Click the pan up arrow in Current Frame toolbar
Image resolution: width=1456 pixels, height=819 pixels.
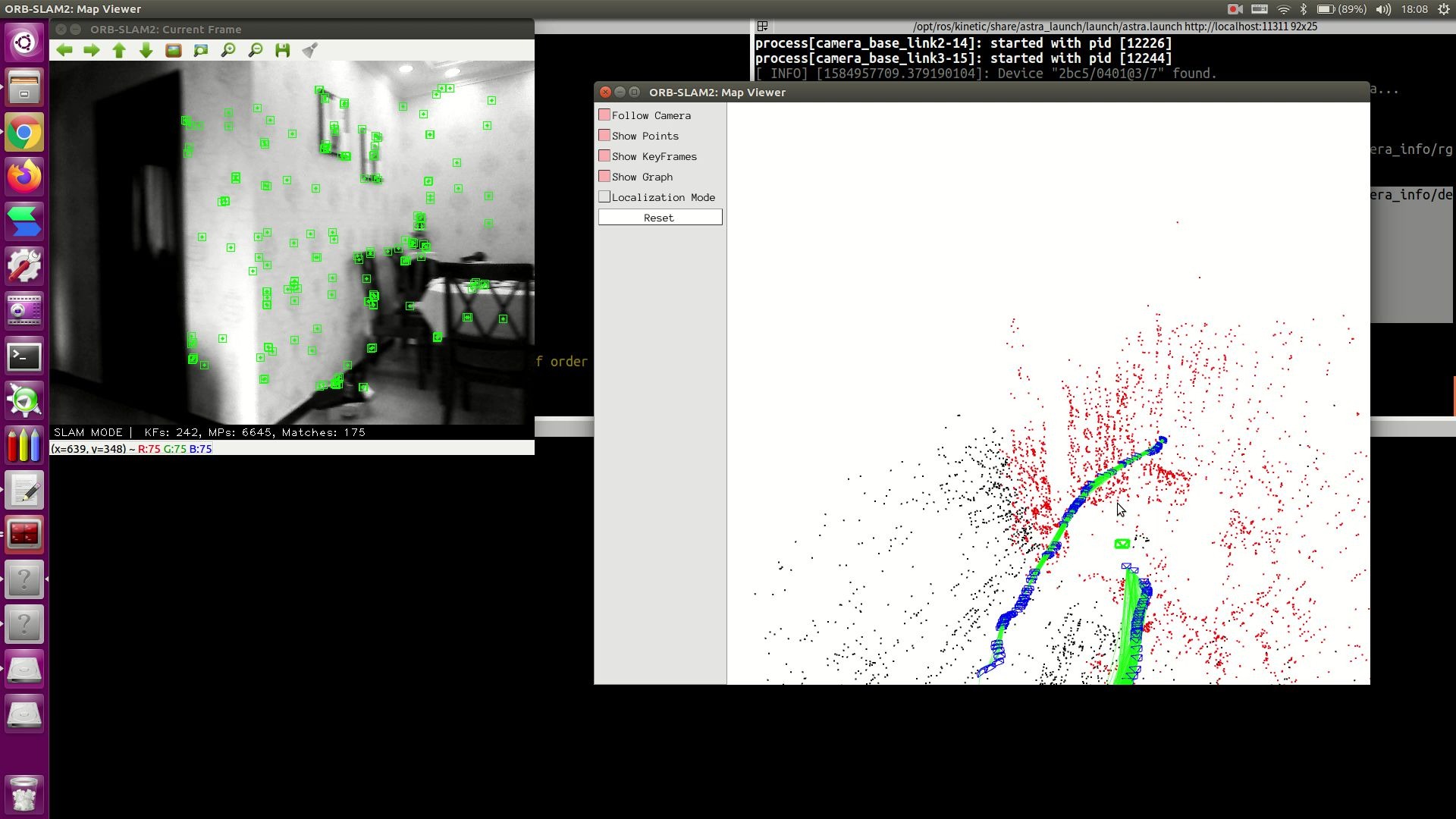pos(119,50)
